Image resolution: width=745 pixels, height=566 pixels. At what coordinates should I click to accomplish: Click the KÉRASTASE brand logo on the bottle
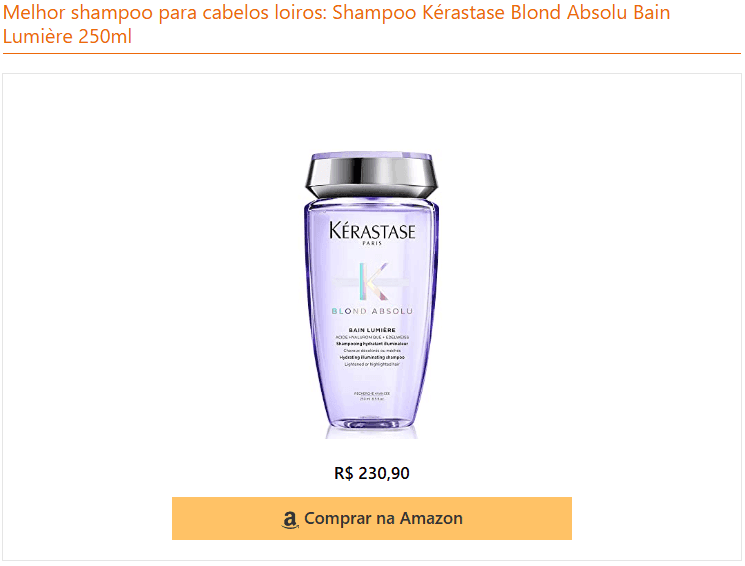pyautogui.click(x=372, y=230)
